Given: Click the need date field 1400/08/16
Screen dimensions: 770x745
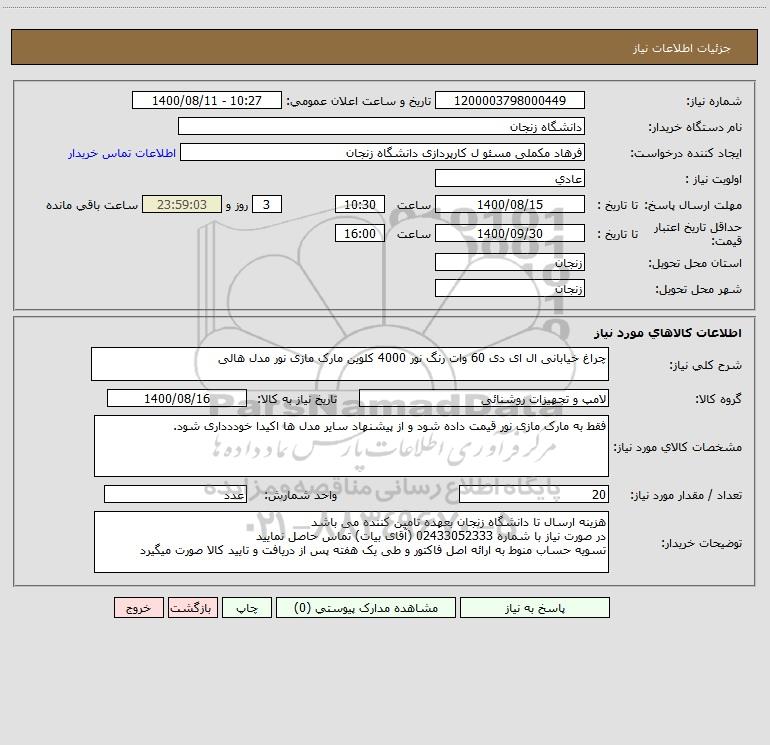Looking at the screenshot, I should pyautogui.click(x=177, y=398).
